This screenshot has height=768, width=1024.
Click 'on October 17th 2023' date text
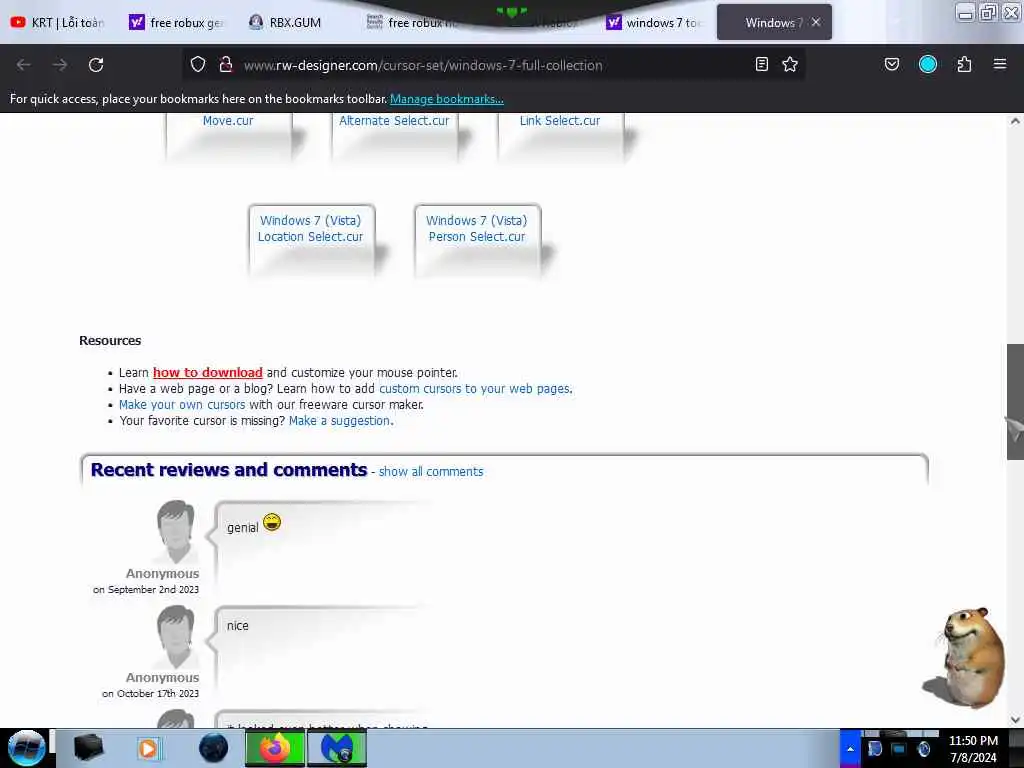click(x=150, y=694)
